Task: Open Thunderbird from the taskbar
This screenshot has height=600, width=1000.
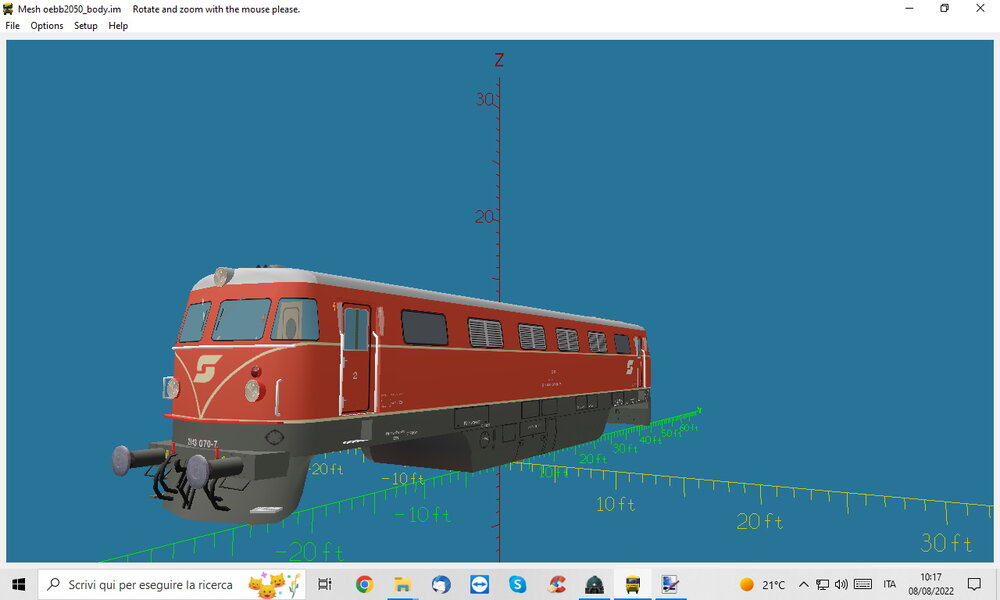Action: click(x=441, y=584)
